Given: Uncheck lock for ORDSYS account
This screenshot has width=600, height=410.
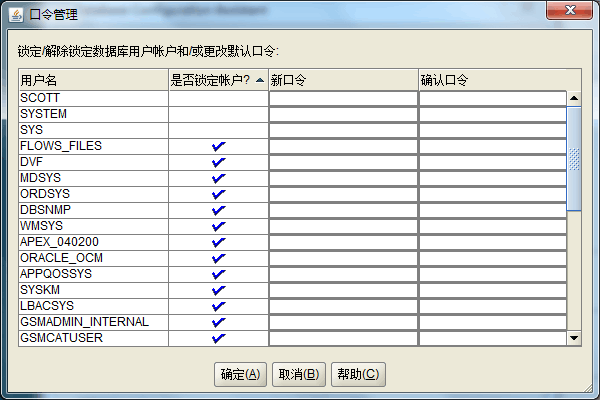Looking at the screenshot, I should pyautogui.click(x=218, y=194).
